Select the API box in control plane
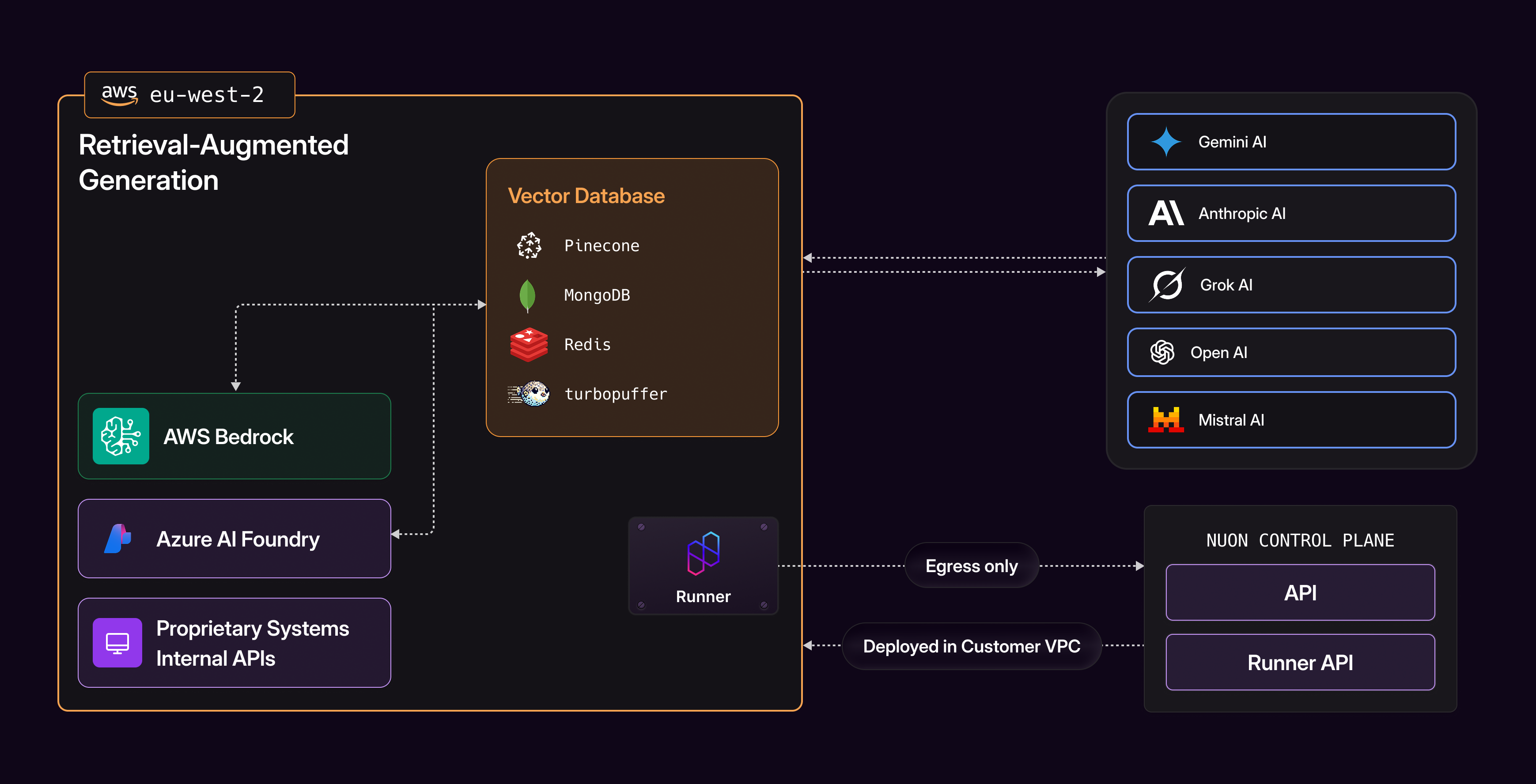Viewport: 1536px width, 784px height. (x=1300, y=592)
